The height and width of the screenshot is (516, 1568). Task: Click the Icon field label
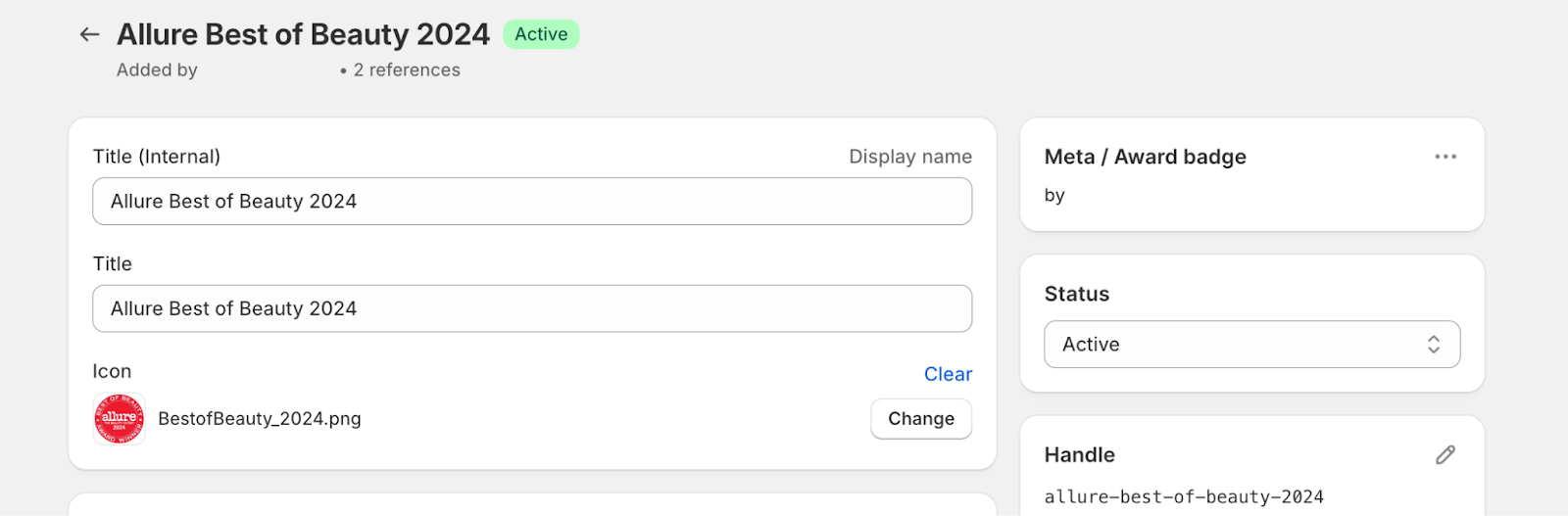click(x=112, y=371)
